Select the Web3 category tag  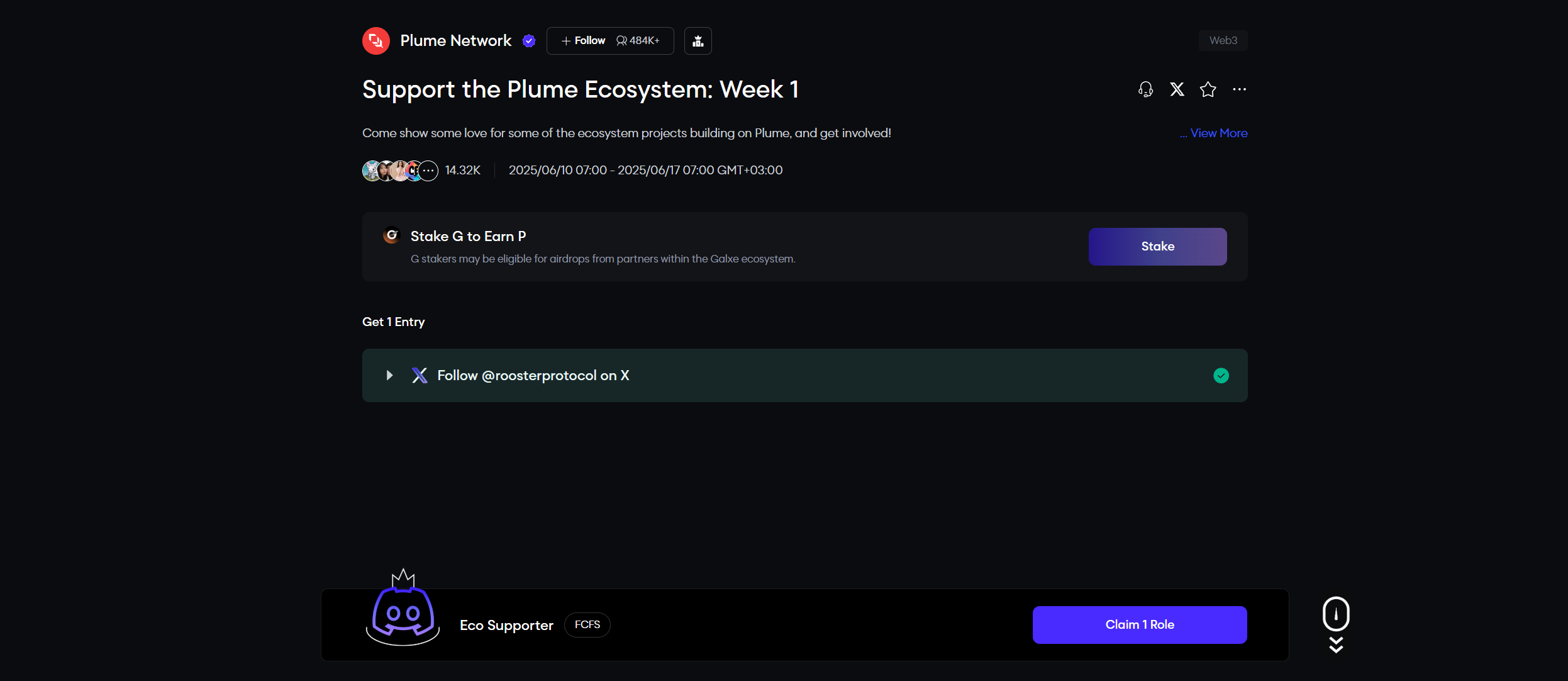tap(1223, 41)
